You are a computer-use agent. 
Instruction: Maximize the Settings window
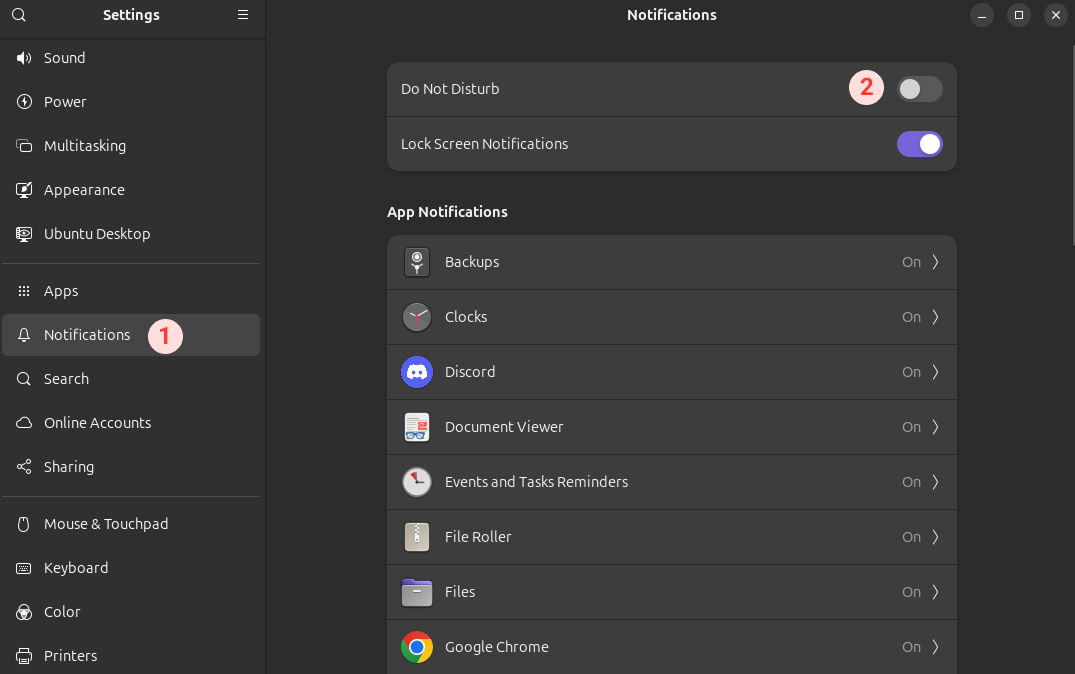[x=1018, y=15]
